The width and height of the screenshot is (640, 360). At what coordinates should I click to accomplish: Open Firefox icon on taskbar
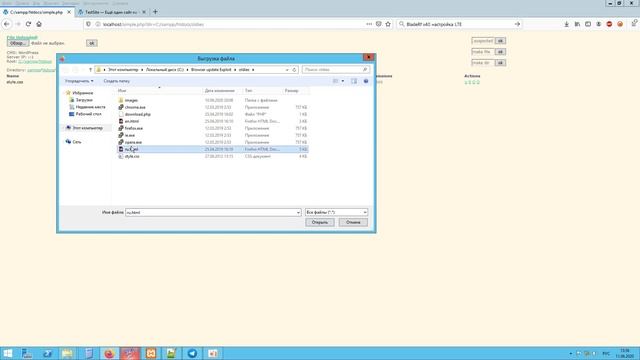pyautogui.click(x=109, y=353)
